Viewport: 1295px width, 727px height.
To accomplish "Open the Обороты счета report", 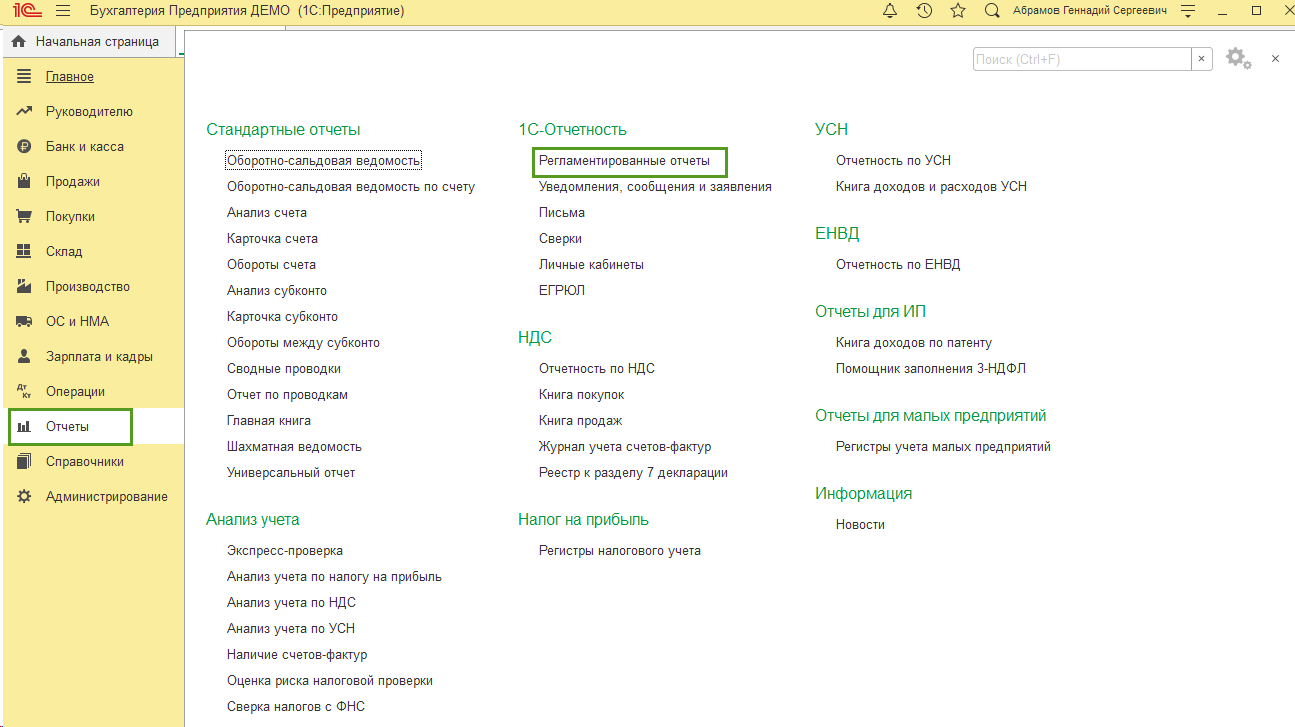I will (x=271, y=264).
